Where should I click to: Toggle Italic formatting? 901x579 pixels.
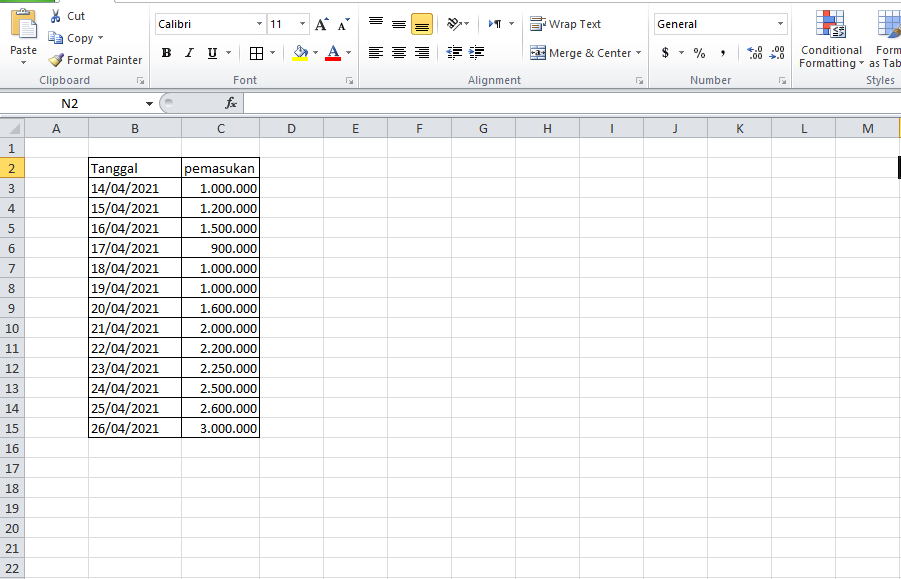[x=189, y=53]
